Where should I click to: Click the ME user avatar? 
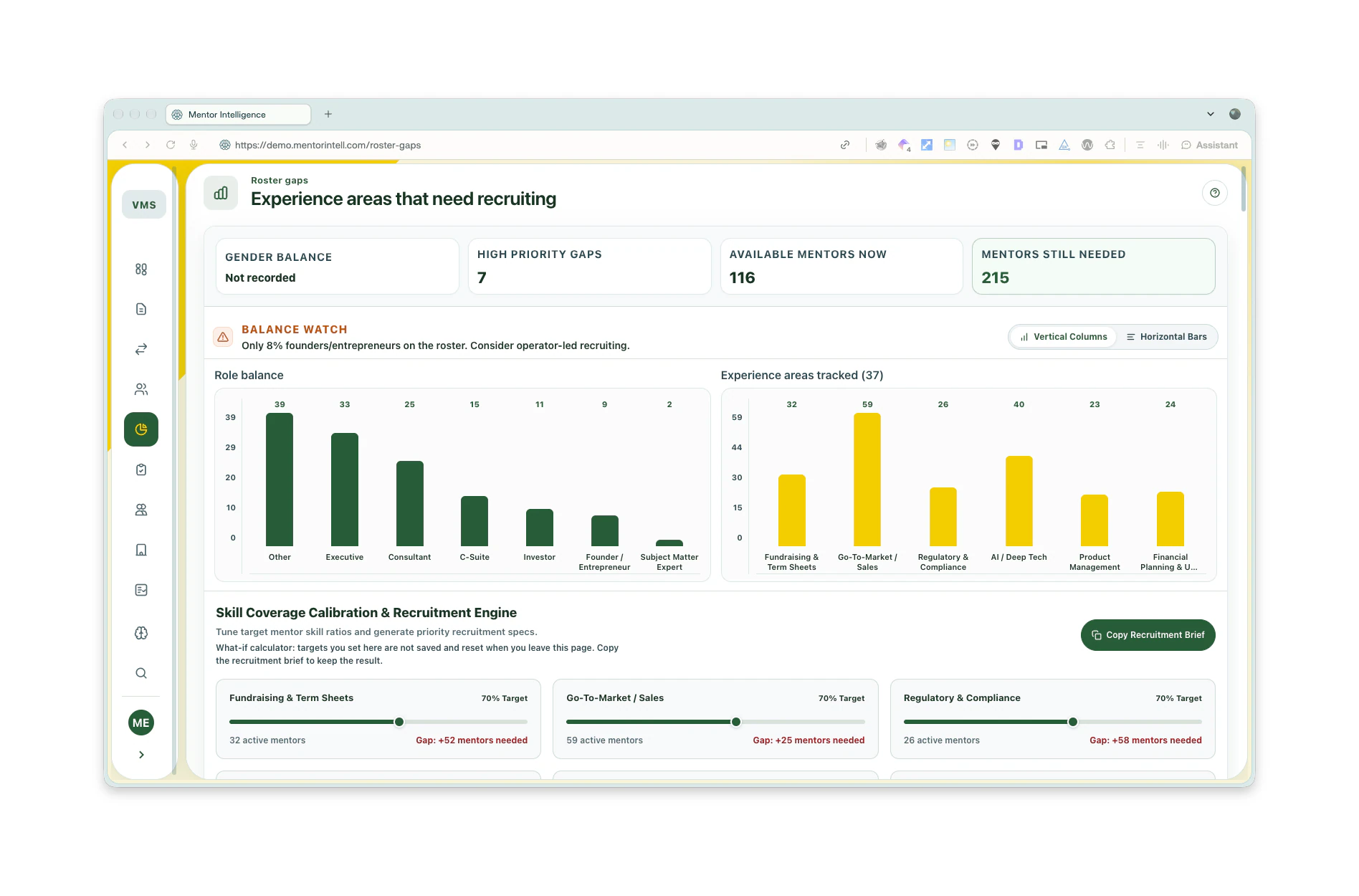(141, 723)
